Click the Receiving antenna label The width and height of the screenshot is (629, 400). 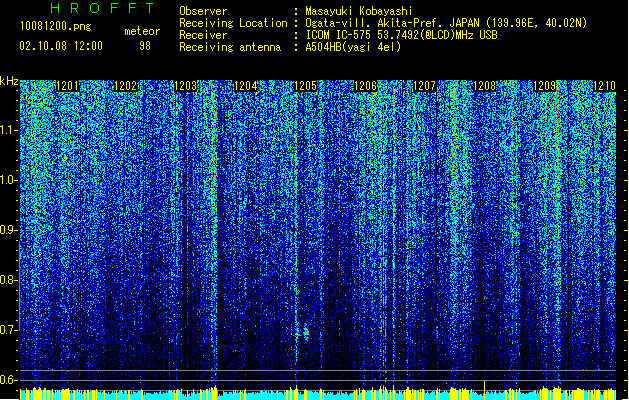(x=230, y=47)
